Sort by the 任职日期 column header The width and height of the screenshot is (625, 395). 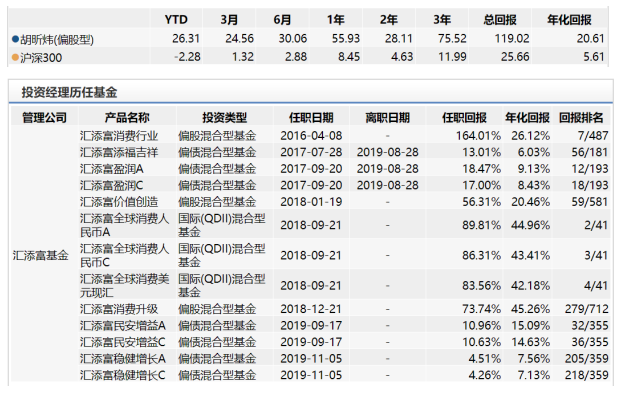[311, 118]
